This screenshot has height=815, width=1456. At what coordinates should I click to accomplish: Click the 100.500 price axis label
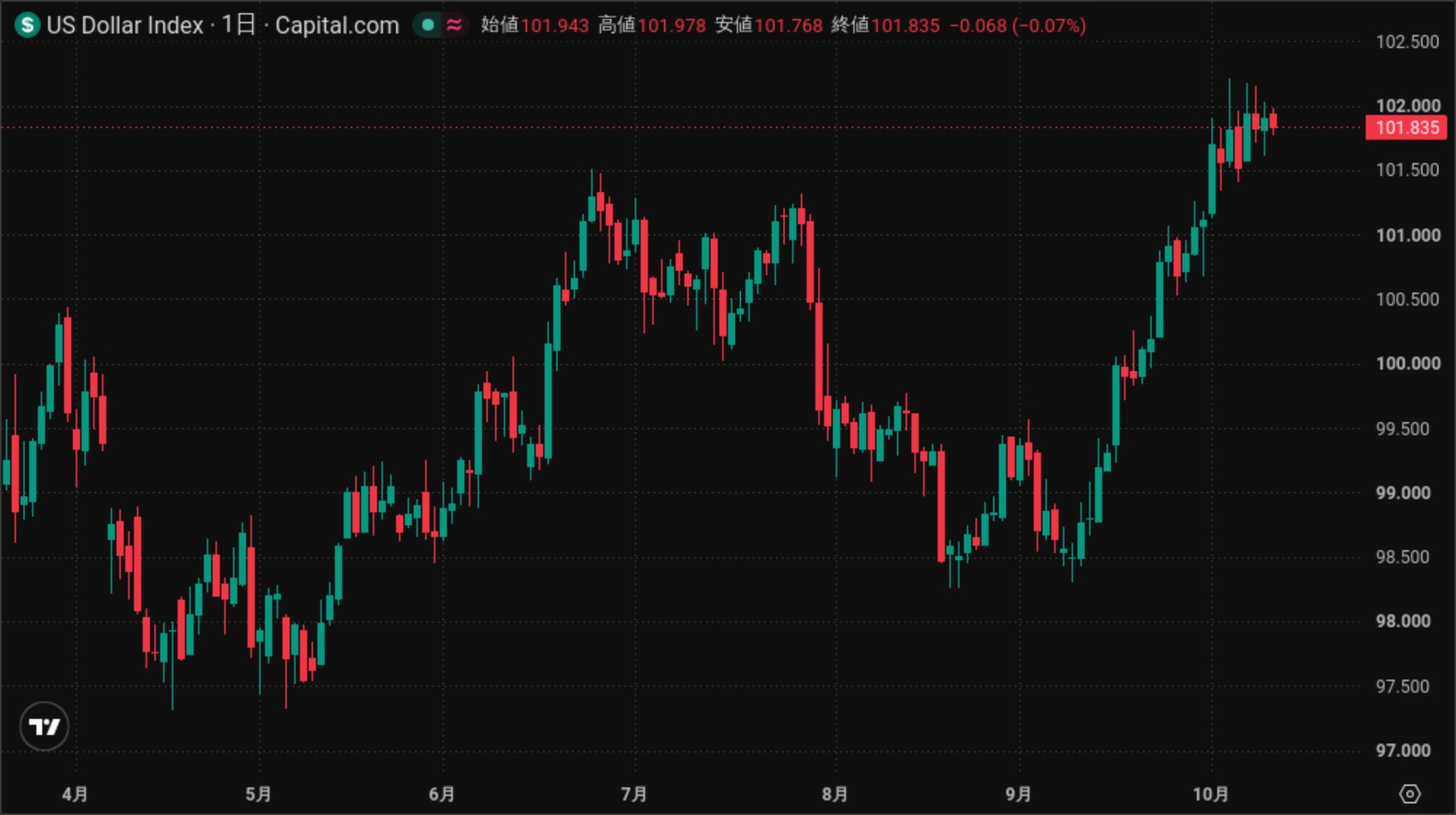click(x=1407, y=299)
